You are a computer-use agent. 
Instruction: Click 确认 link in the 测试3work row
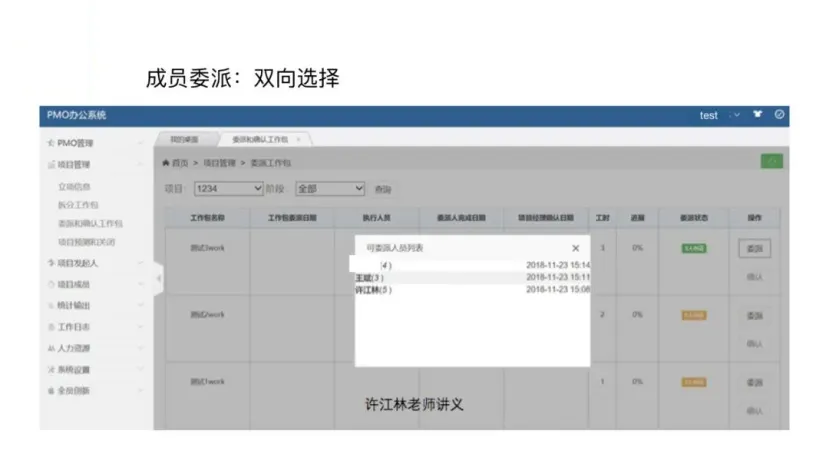[x=754, y=277]
